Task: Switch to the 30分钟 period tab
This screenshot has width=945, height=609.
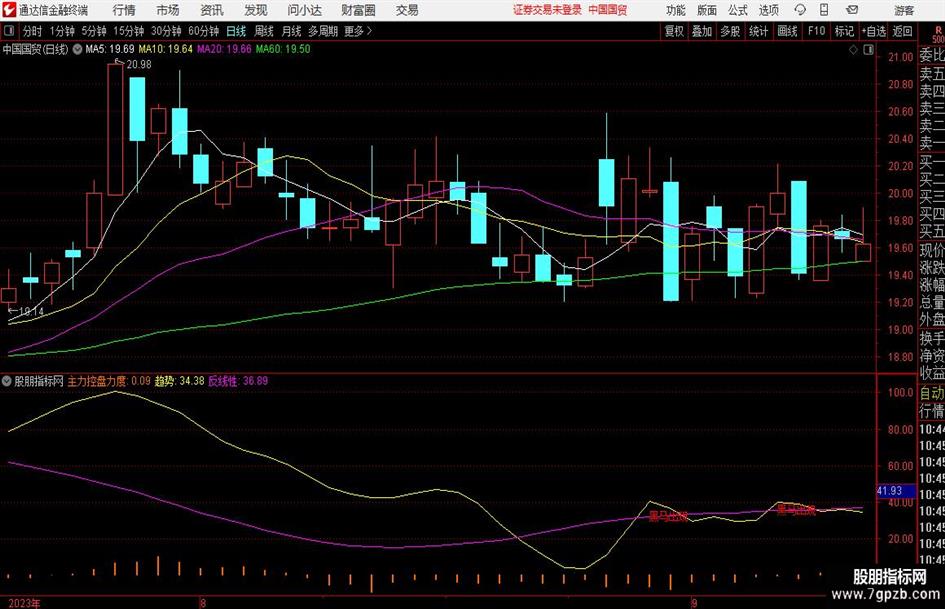Action: click(x=166, y=31)
